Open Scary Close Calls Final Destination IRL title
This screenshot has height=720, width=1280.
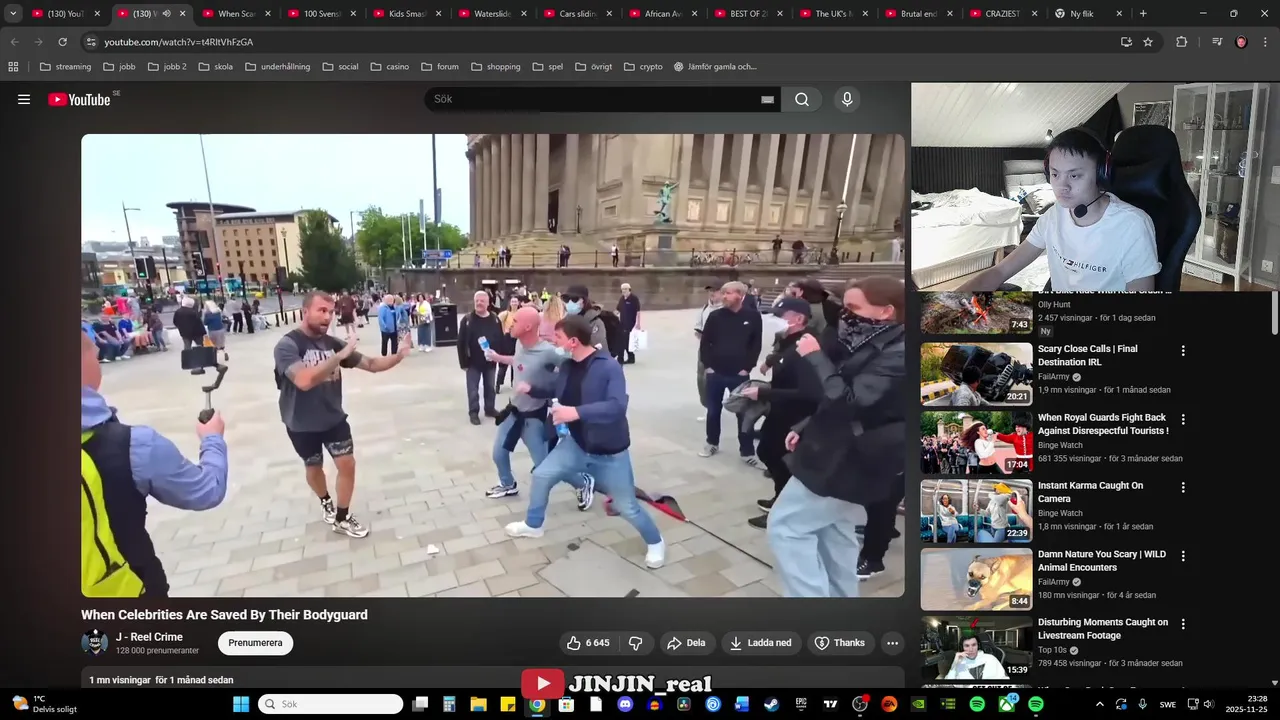click(1087, 355)
